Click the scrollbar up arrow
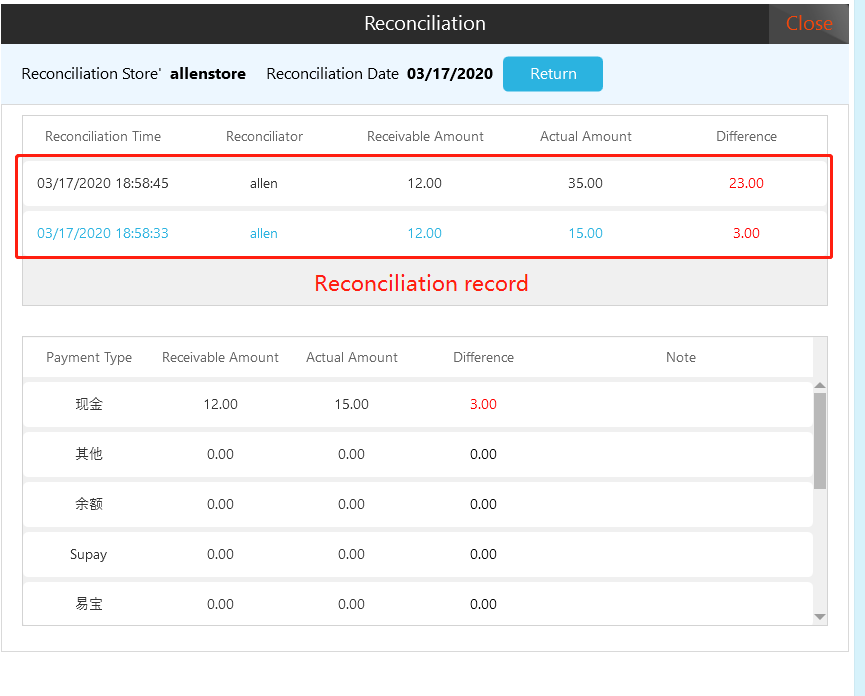Screen dimensions: 865x696 pyautogui.click(x=820, y=386)
